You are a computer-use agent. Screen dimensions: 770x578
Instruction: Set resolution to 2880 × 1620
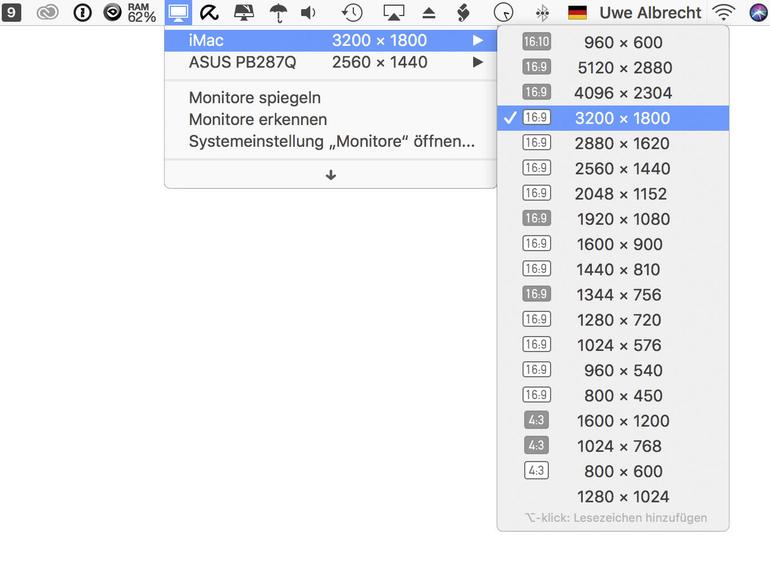pyautogui.click(x=613, y=143)
